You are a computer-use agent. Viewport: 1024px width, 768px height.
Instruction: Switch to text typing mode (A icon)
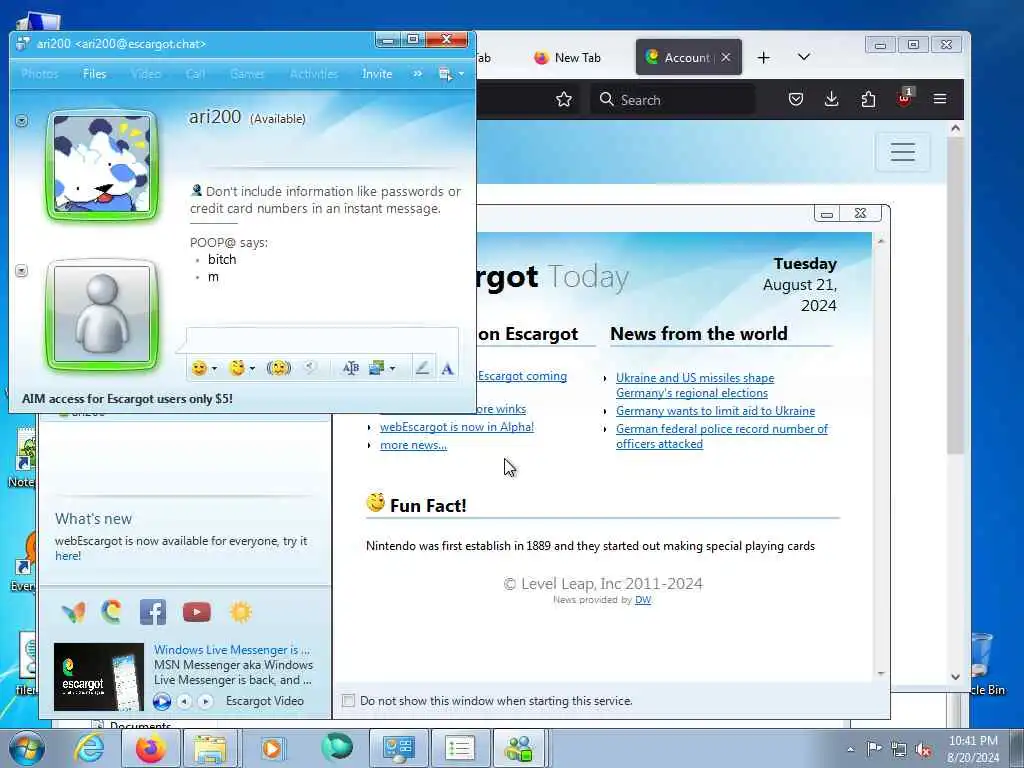[447, 369]
